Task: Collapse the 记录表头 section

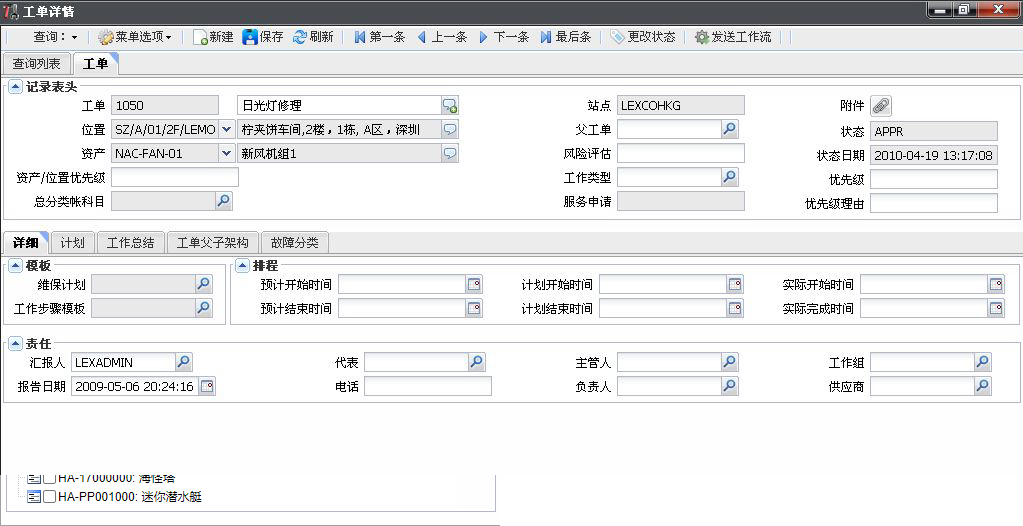Action: point(16,87)
